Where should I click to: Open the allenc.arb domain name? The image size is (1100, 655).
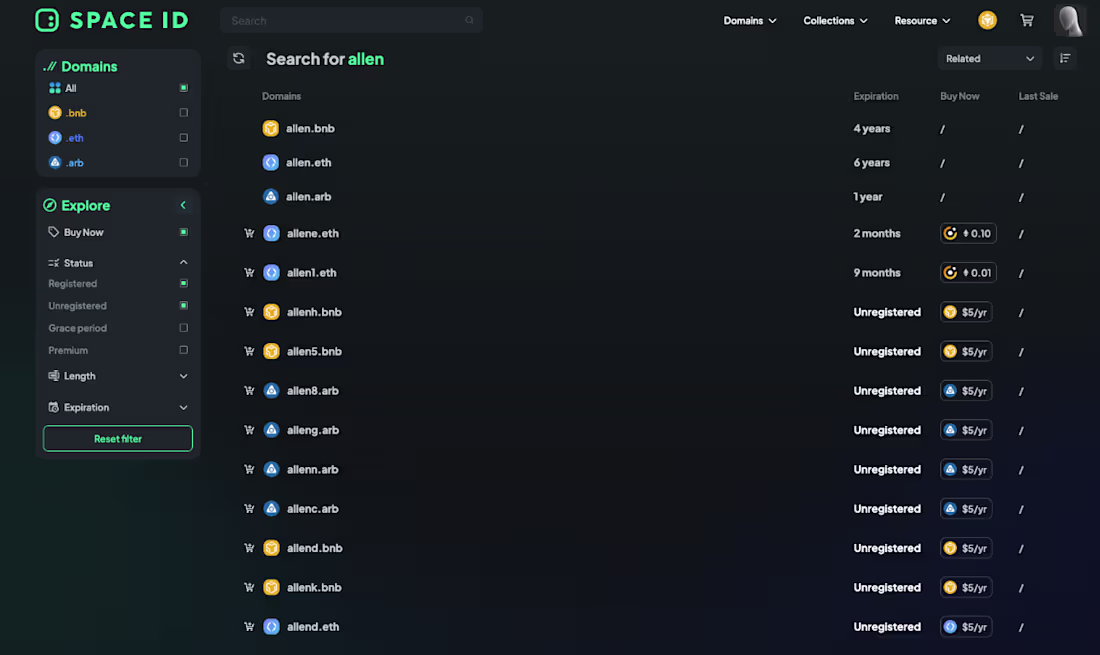313,508
